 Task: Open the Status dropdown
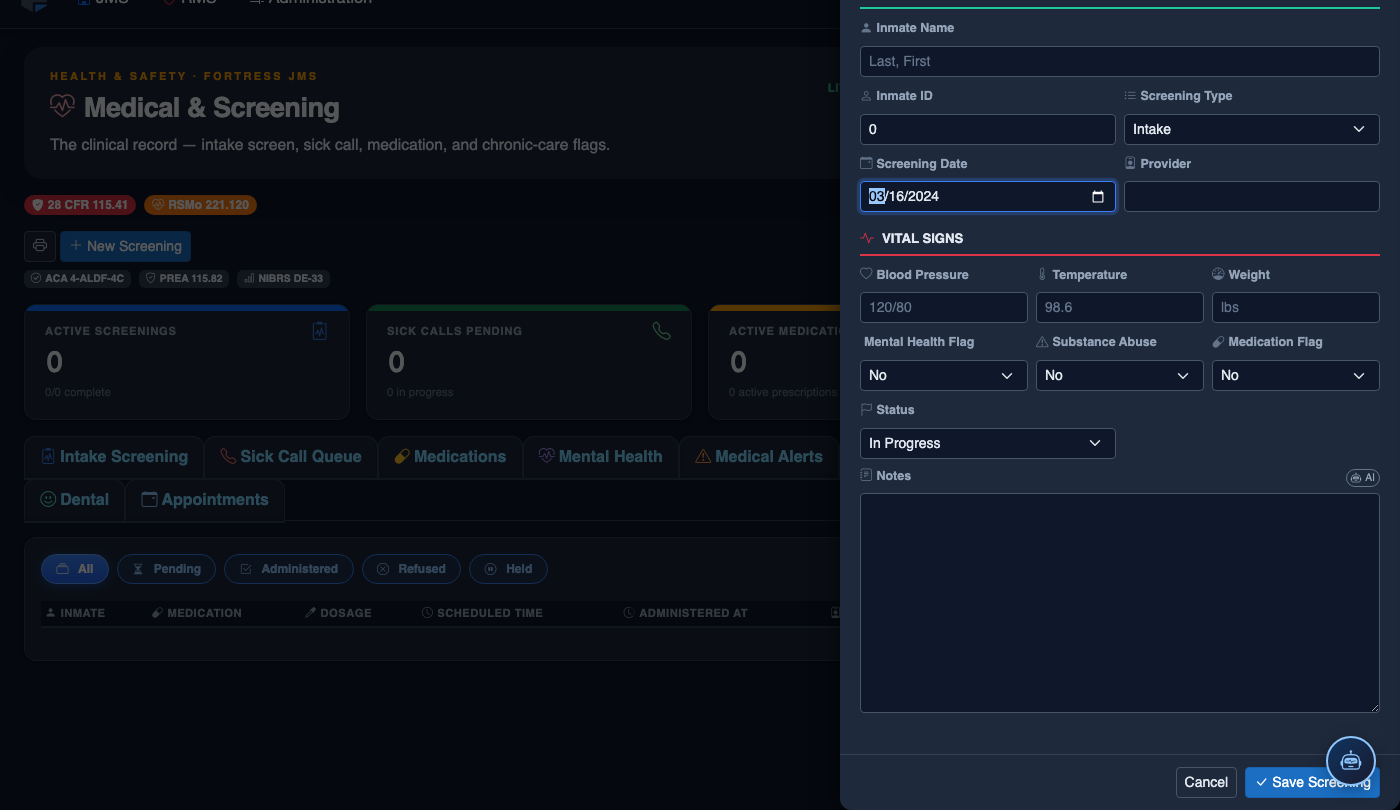987,443
